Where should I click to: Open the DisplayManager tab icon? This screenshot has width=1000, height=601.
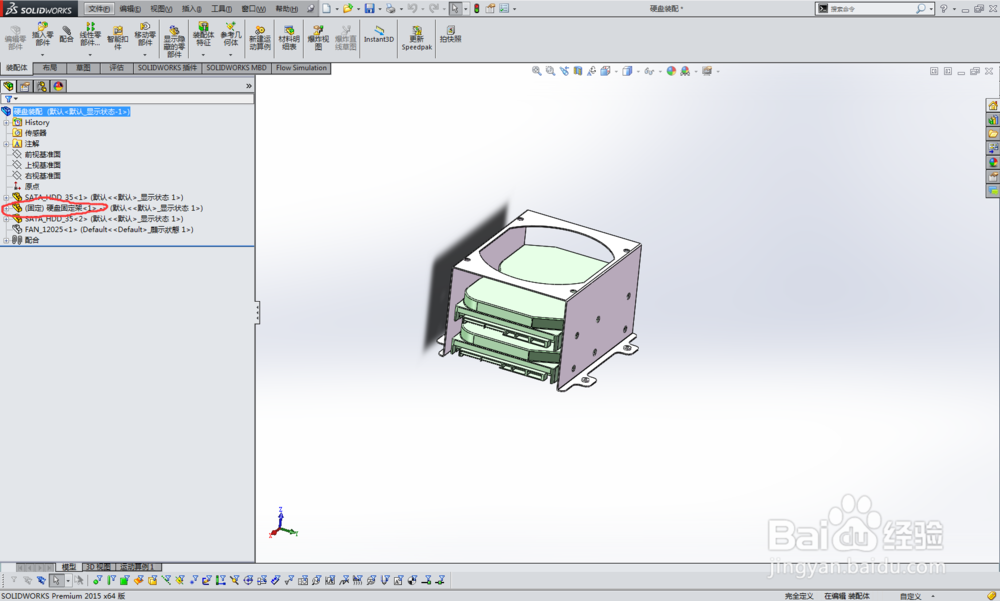[58, 86]
